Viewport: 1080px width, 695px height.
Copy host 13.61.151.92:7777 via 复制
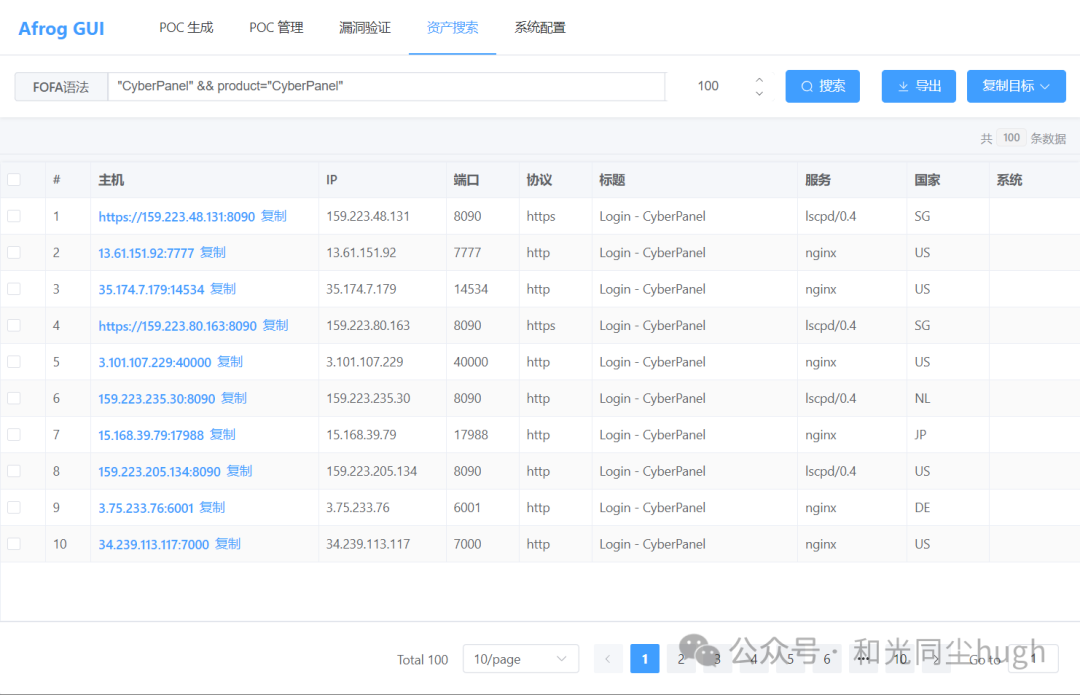click(213, 253)
